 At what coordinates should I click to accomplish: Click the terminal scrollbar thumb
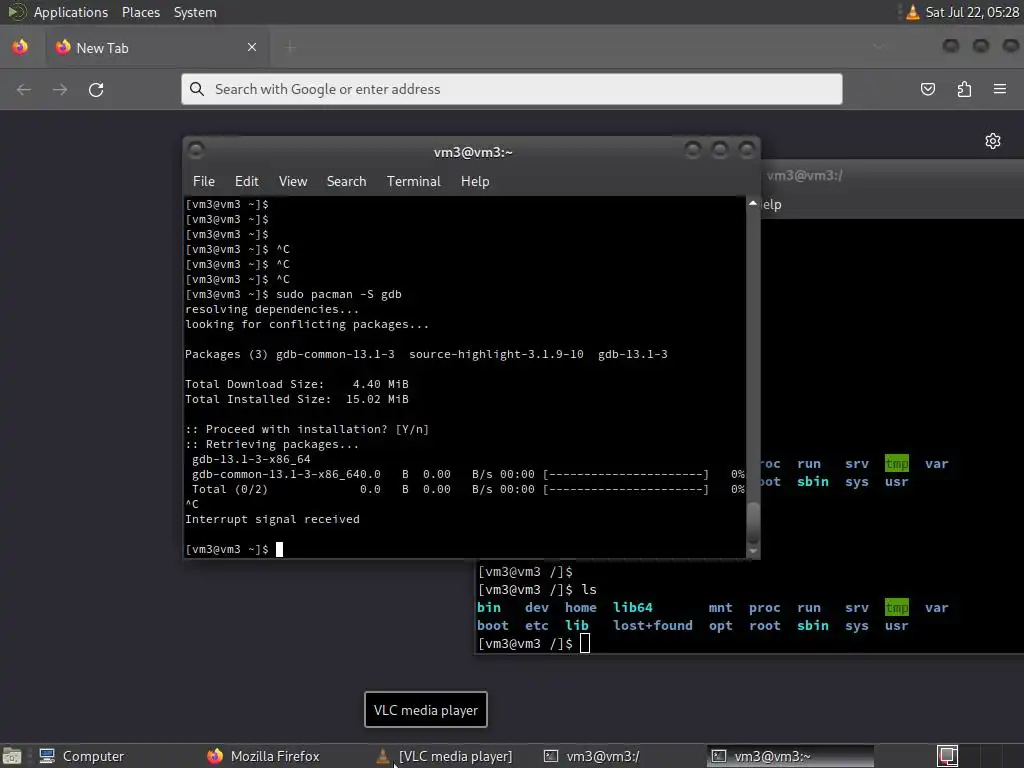tap(753, 523)
